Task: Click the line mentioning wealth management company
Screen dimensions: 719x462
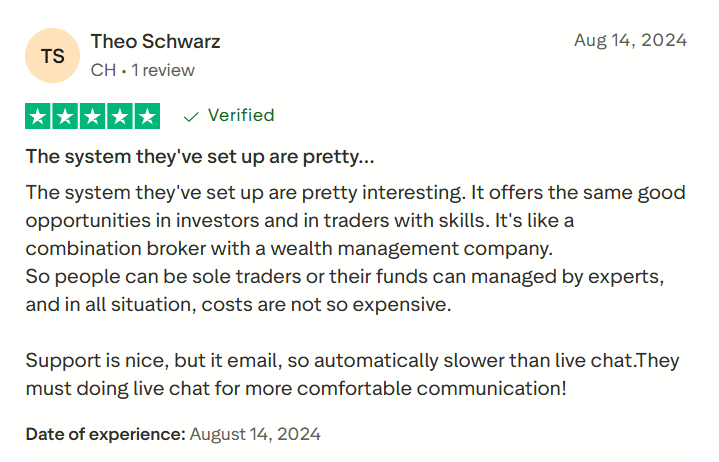Action: tap(289, 247)
